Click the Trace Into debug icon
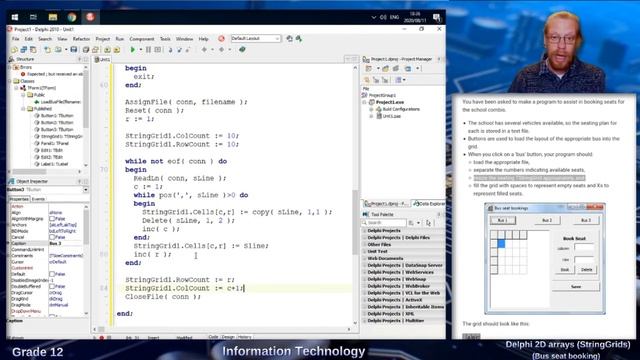Screen dimensions: 640x360 (x=170, y=50)
